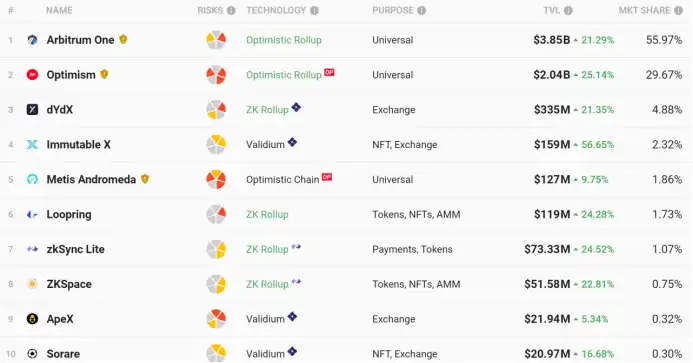Screen dimensions: 693x363
Task: Click the OP Stack badge on Optimism row
Action: click(x=329, y=72)
